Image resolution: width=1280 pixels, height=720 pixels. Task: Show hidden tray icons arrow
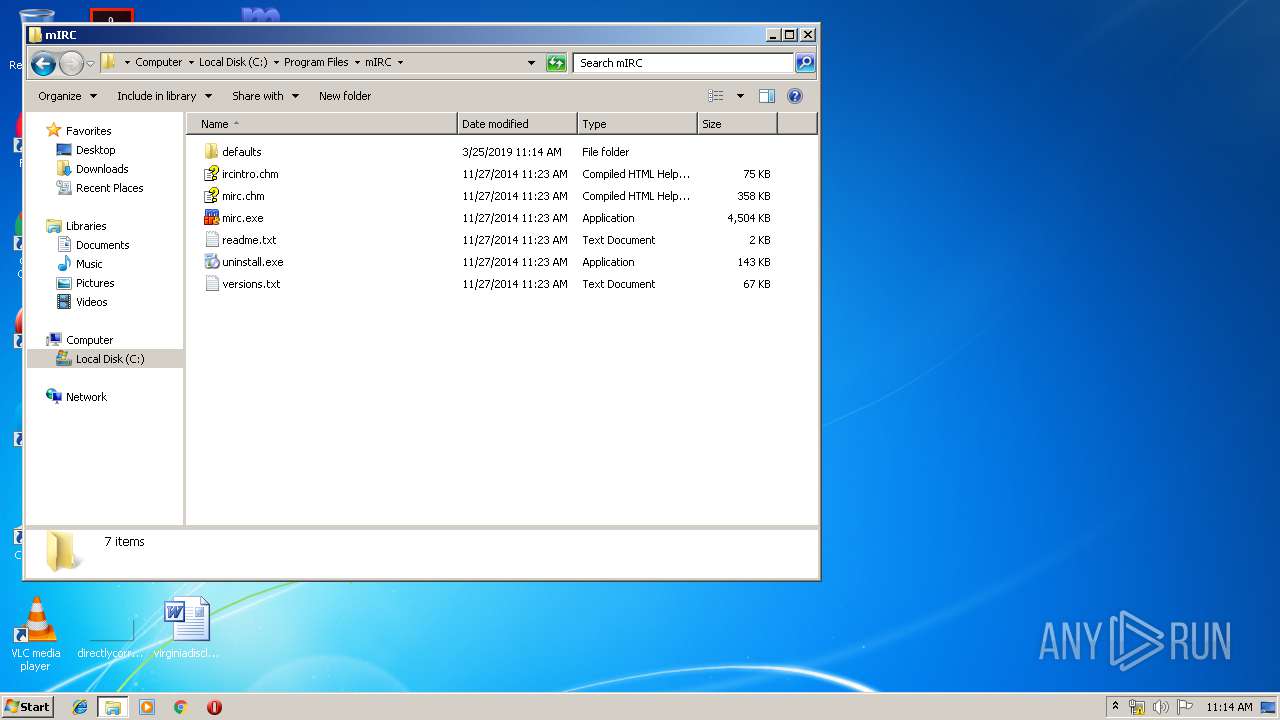coord(1115,706)
